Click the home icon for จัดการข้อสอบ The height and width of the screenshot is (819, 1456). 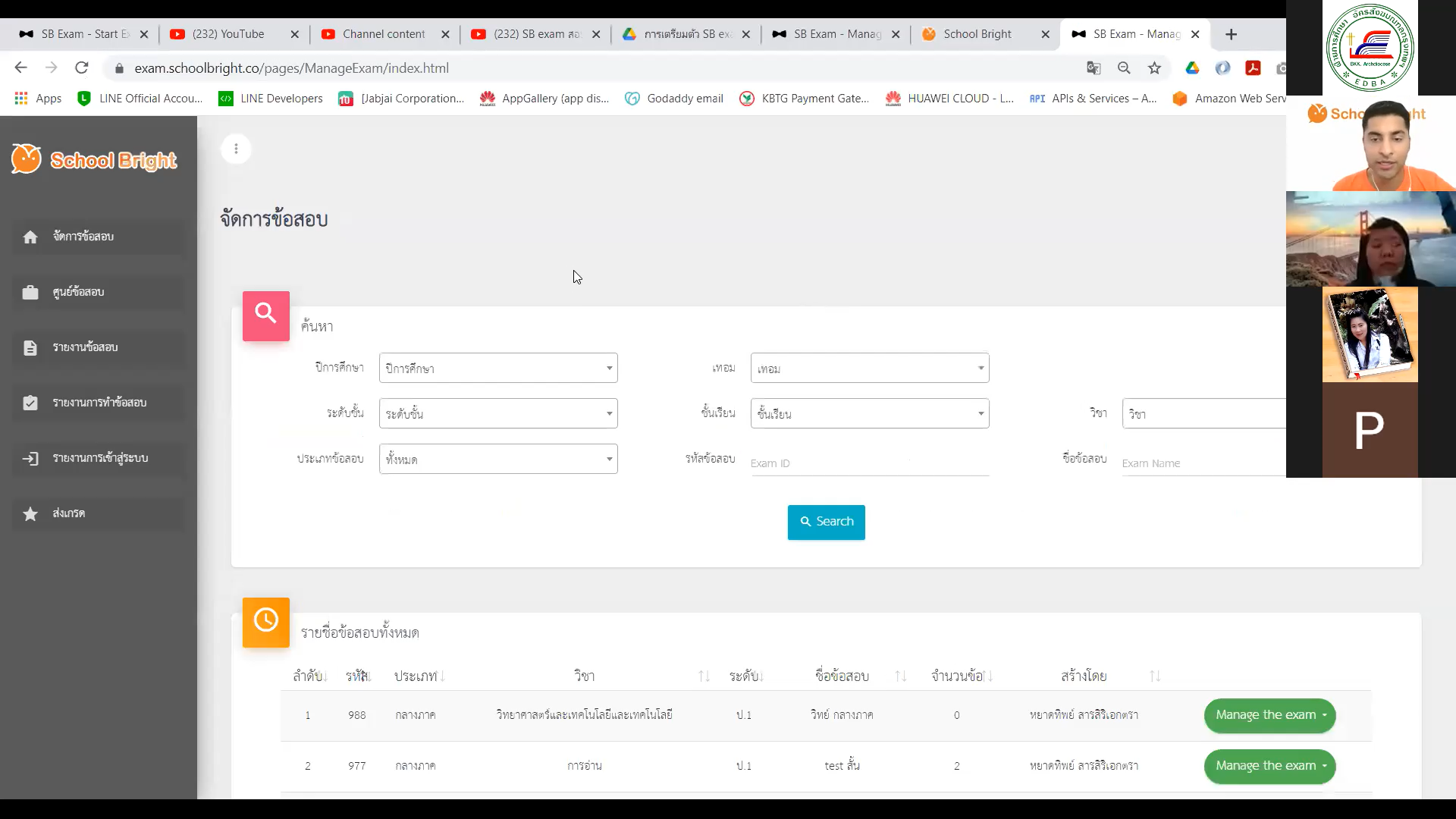pyautogui.click(x=30, y=237)
